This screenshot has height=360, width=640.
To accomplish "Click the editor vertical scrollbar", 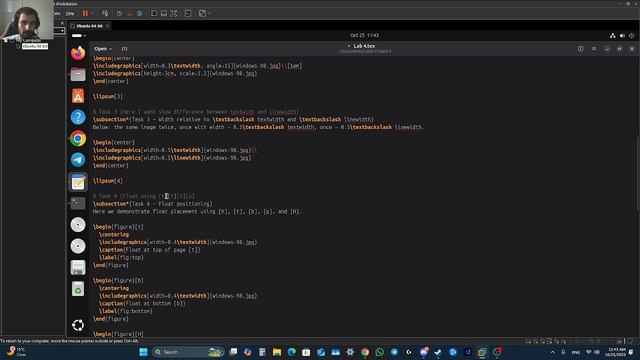I will pos(637,175).
